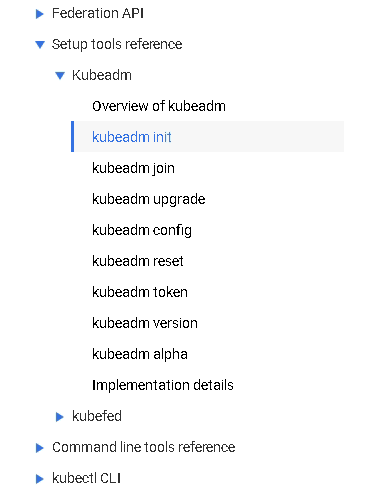Expand the kubefed section arrow

coord(60,417)
